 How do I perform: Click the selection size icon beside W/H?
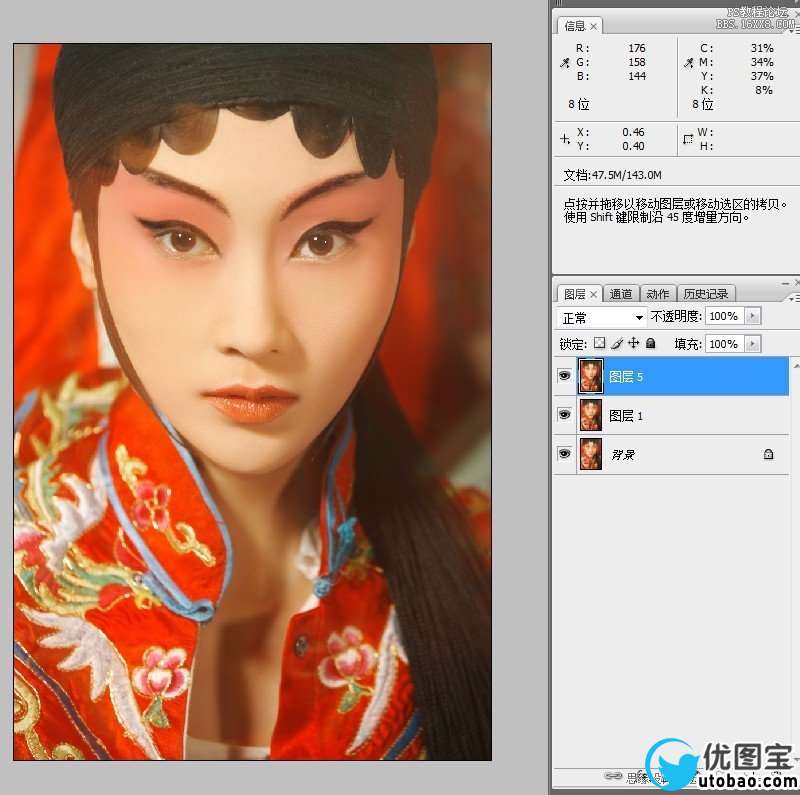coord(688,139)
